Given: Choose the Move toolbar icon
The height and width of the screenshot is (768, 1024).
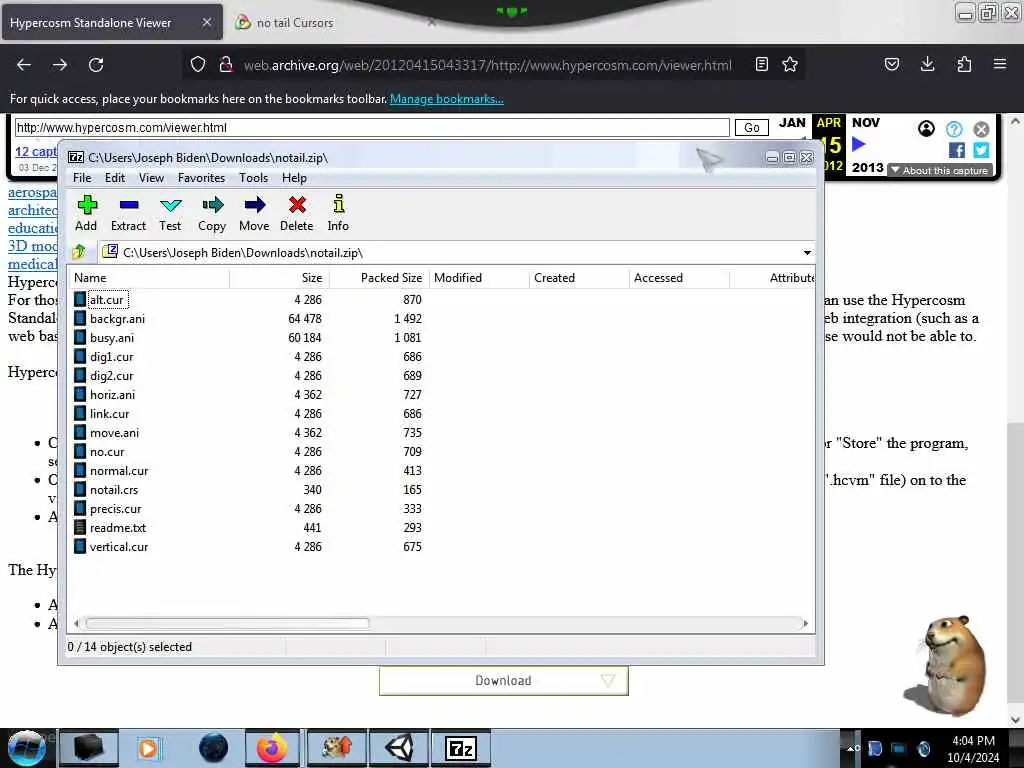Looking at the screenshot, I should tap(254, 213).
